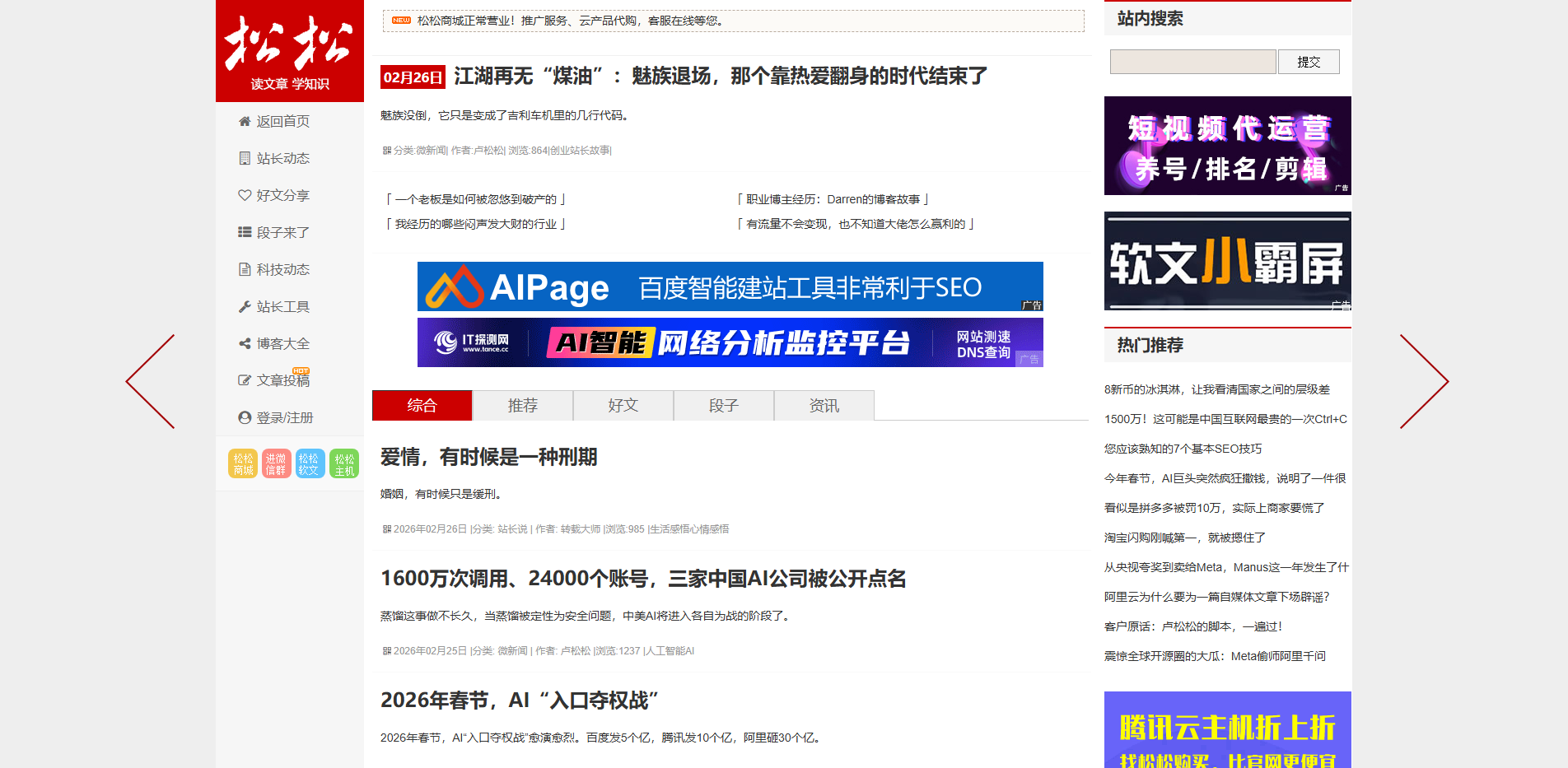
Task: Open the wrench icon 站长工具
Action: tap(245, 307)
